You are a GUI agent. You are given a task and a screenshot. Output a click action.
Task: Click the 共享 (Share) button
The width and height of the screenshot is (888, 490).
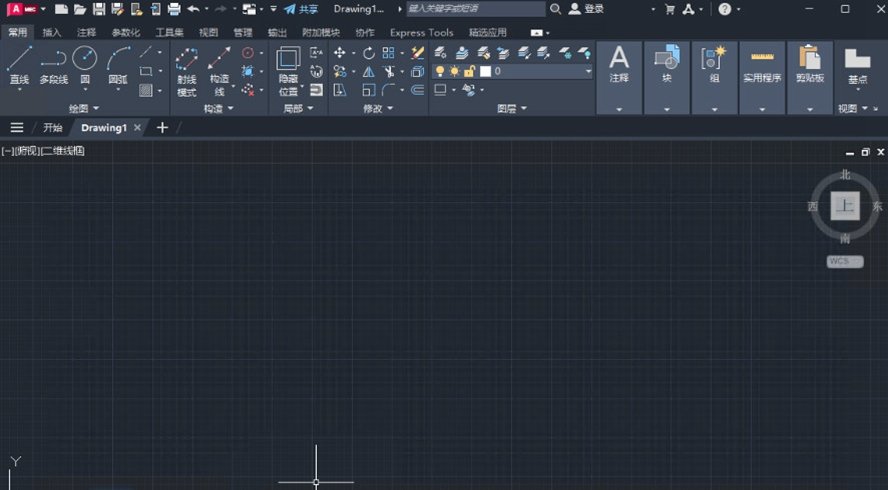[301, 9]
